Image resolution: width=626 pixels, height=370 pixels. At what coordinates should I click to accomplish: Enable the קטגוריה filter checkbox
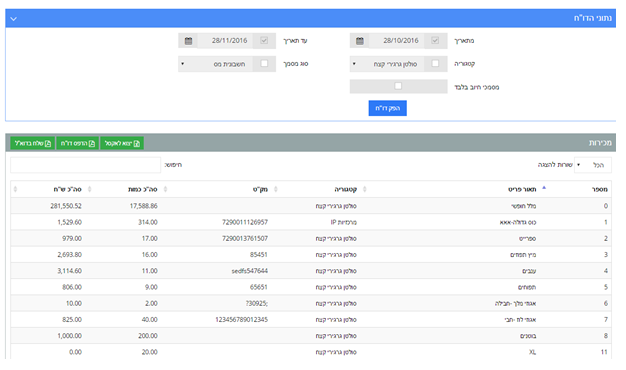[x=435, y=63]
